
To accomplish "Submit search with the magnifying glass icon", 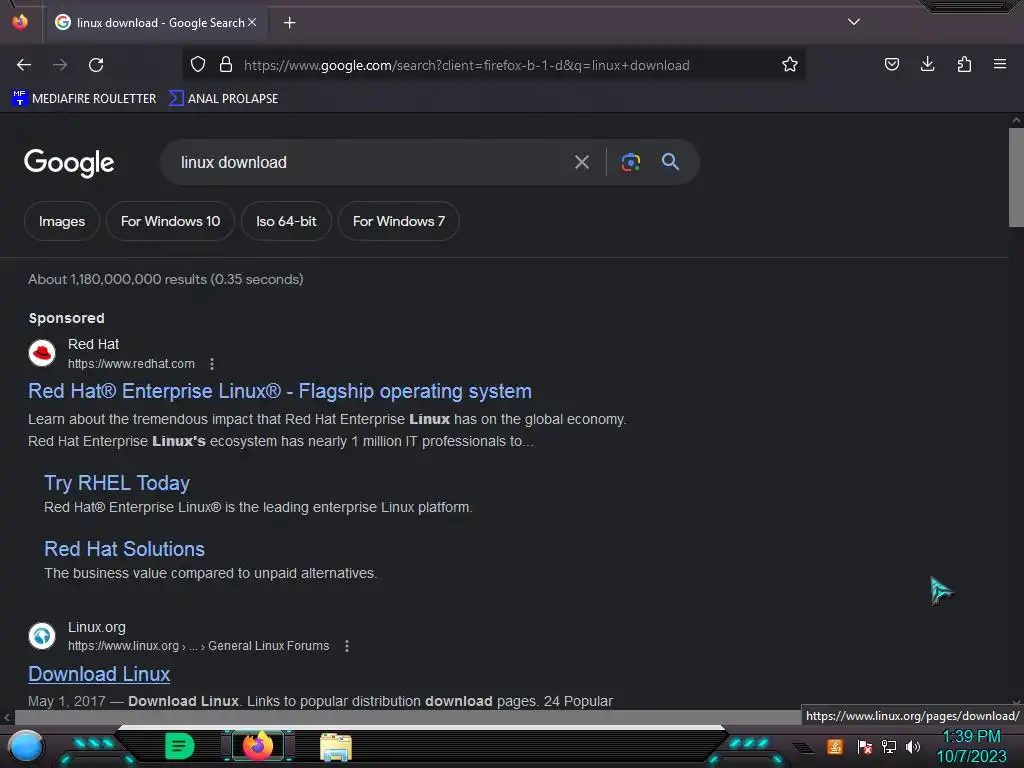I will pyautogui.click(x=670, y=161).
